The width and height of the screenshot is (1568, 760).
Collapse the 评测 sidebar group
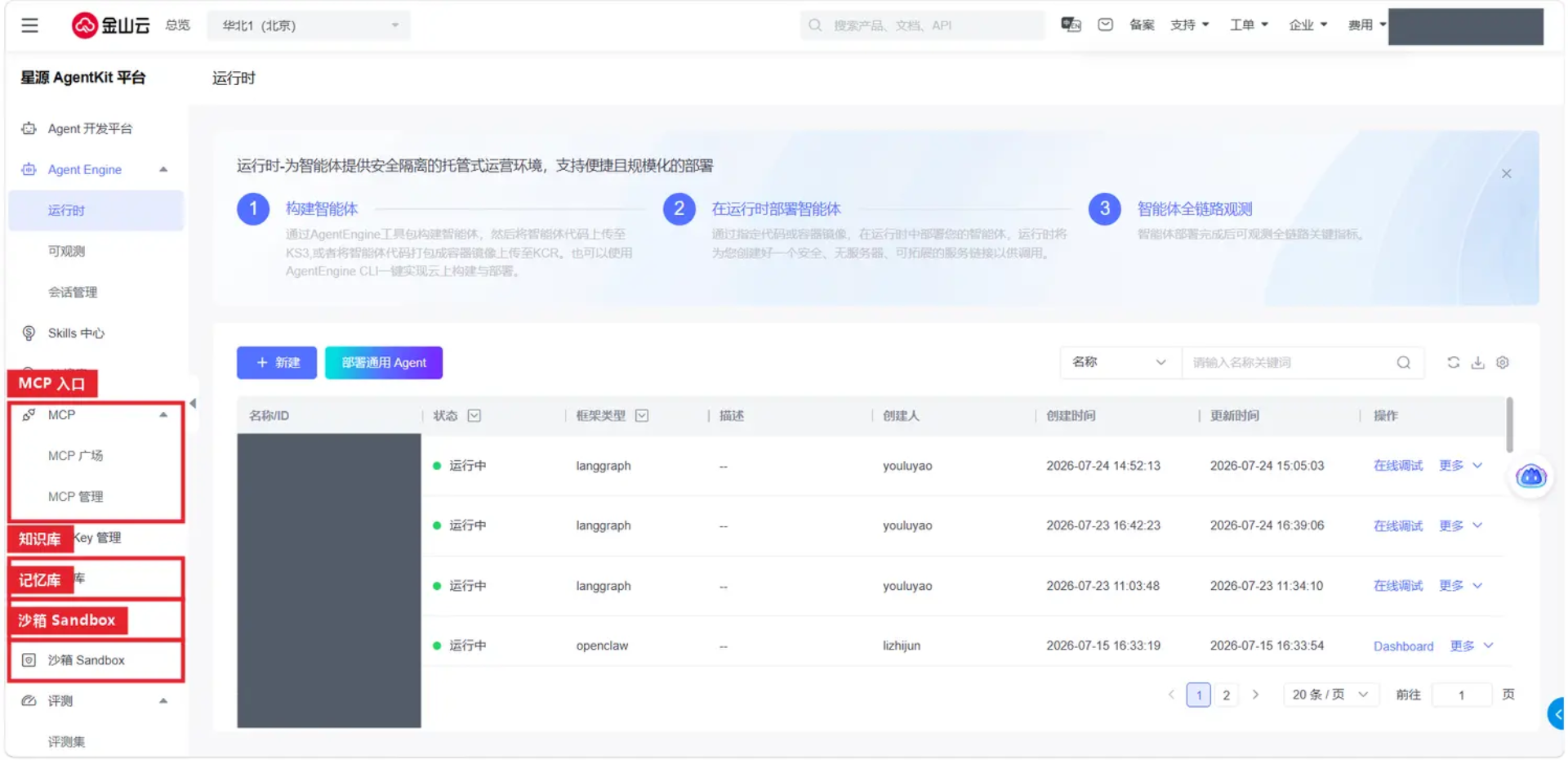pyautogui.click(x=163, y=700)
